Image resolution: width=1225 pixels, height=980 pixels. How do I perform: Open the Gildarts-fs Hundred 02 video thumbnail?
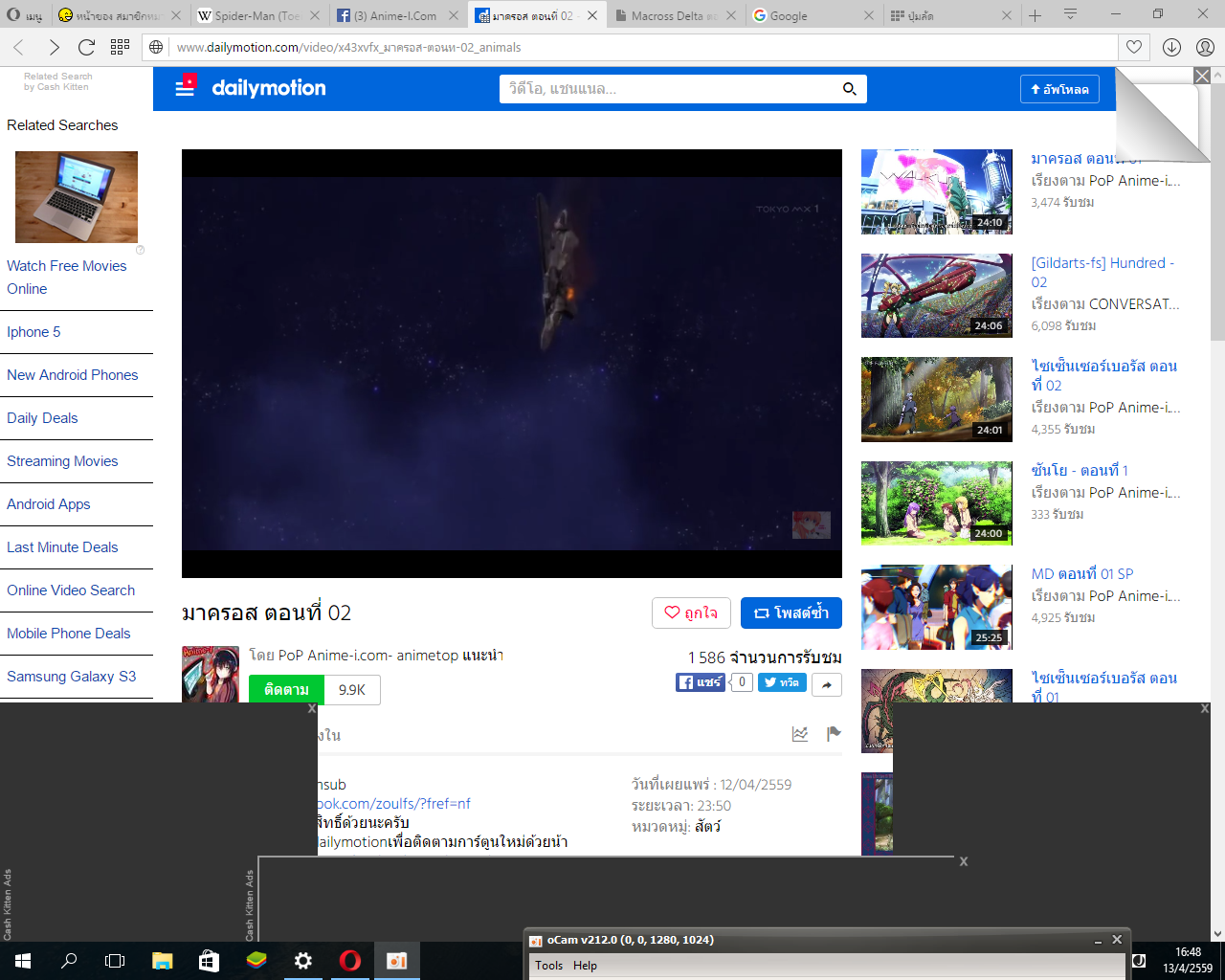tap(937, 296)
